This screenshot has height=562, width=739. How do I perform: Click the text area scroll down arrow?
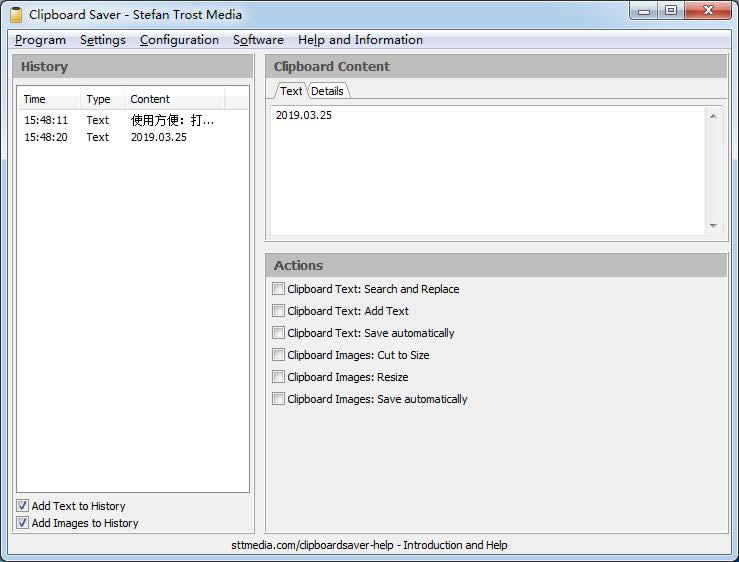point(713,226)
